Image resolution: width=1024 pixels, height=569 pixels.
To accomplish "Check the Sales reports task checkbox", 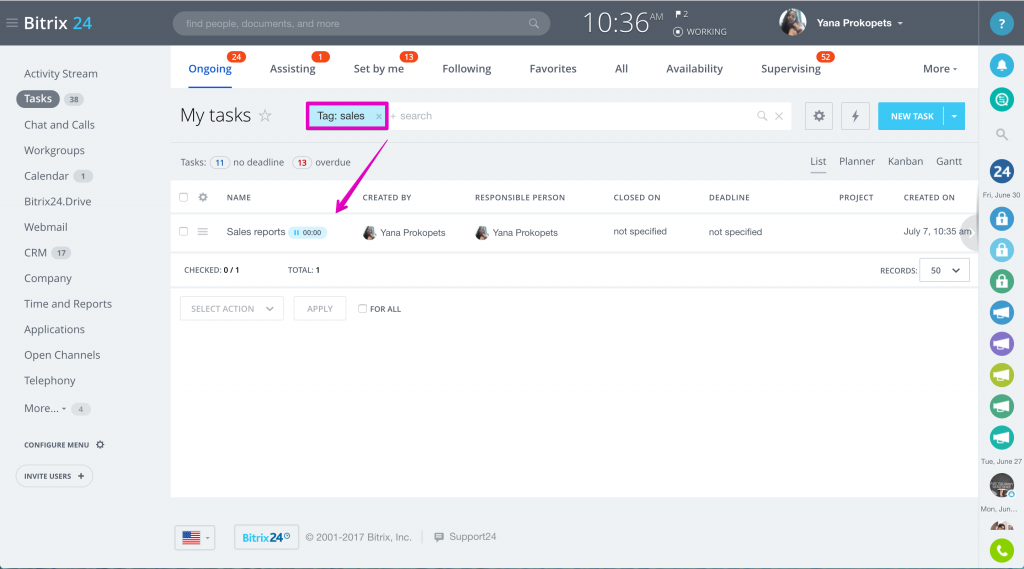I will click(x=184, y=231).
